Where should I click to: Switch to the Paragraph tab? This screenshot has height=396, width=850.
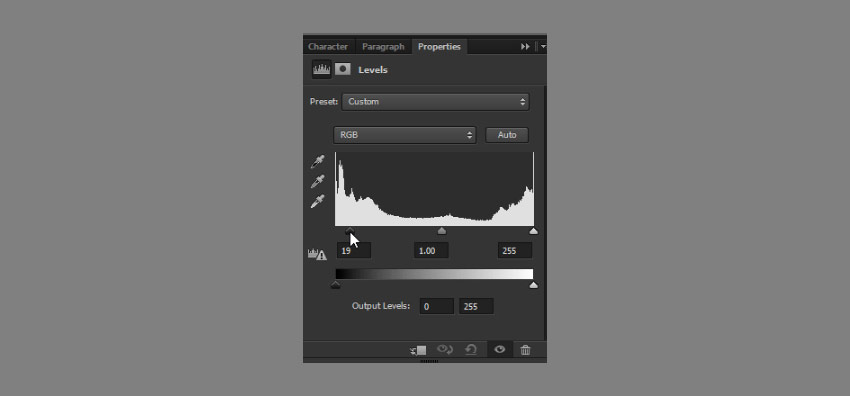pyautogui.click(x=383, y=47)
